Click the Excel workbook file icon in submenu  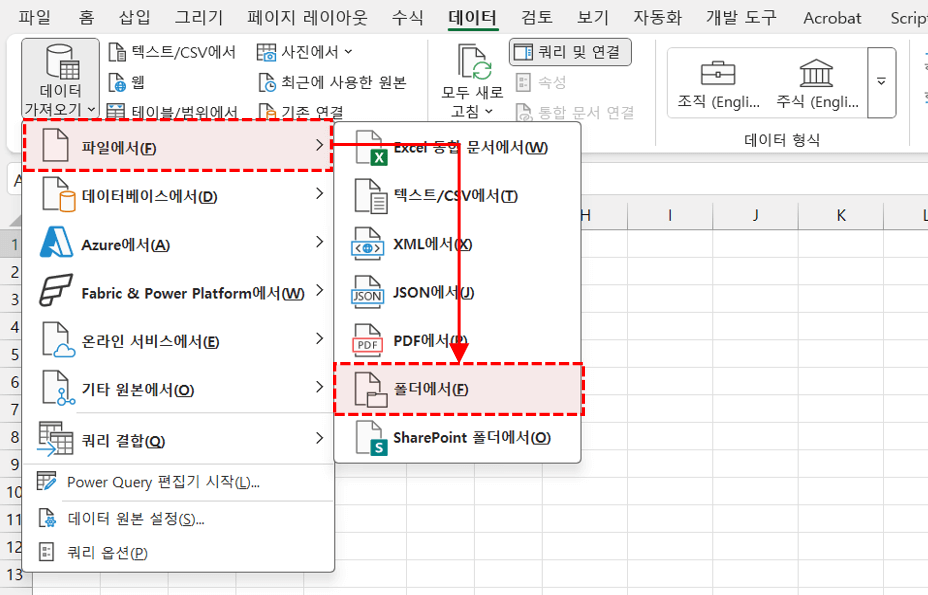coord(370,148)
